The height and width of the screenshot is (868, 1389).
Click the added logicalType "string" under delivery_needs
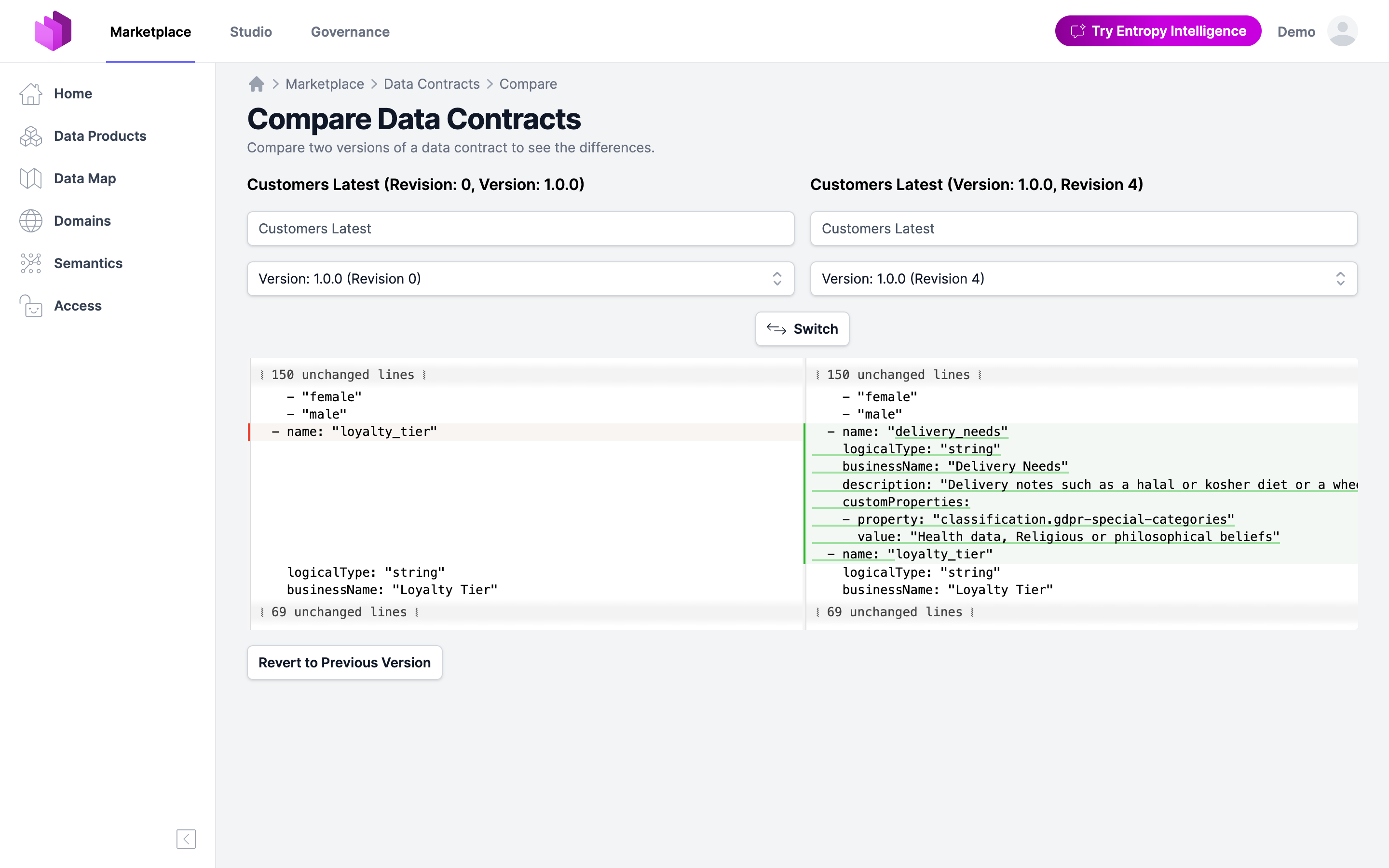[921, 449]
